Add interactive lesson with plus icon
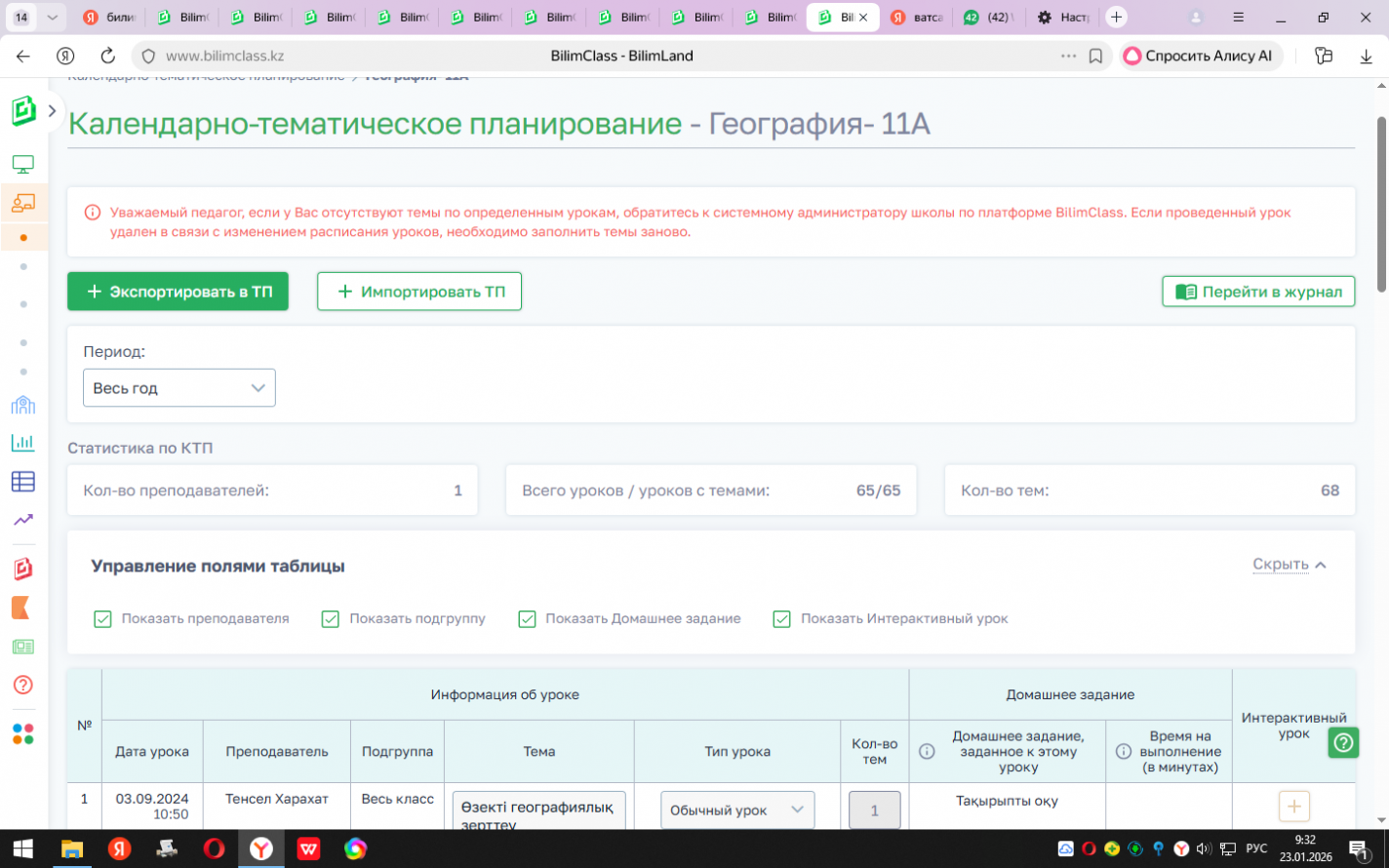This screenshot has height=868, width=1389. click(1293, 807)
